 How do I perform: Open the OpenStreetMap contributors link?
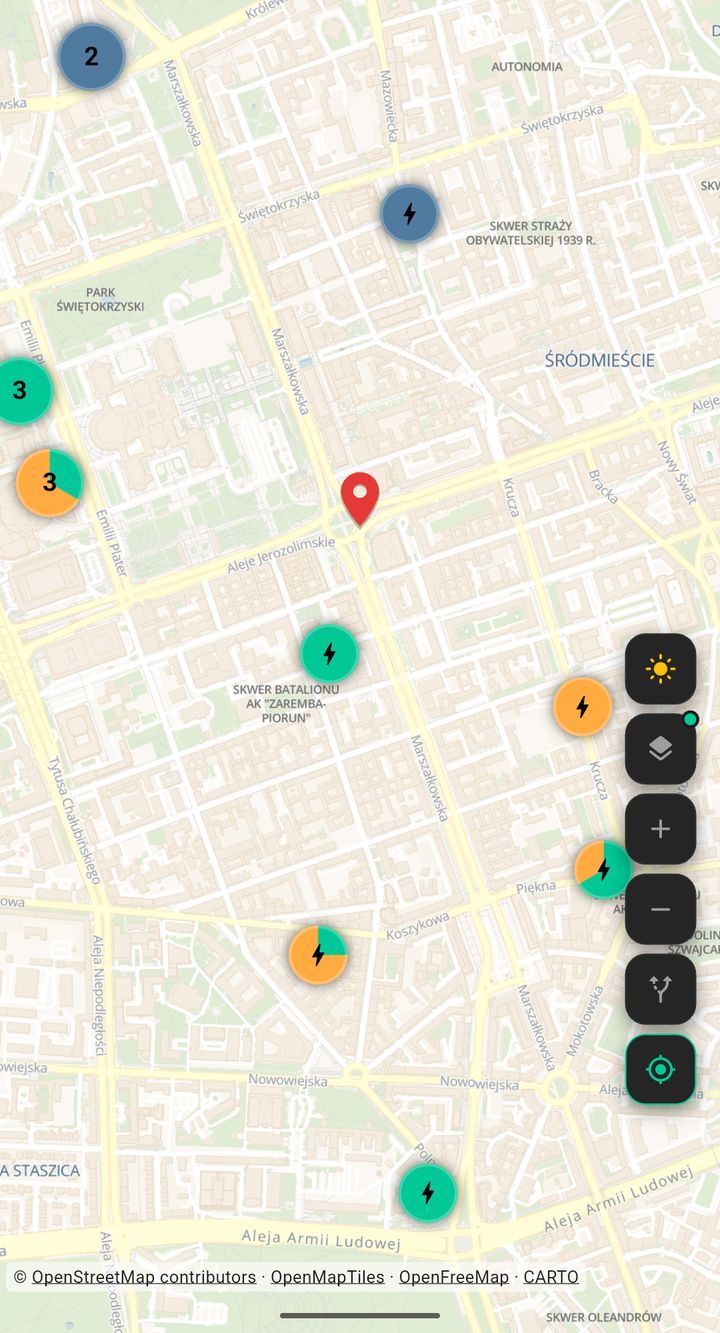(144, 1277)
